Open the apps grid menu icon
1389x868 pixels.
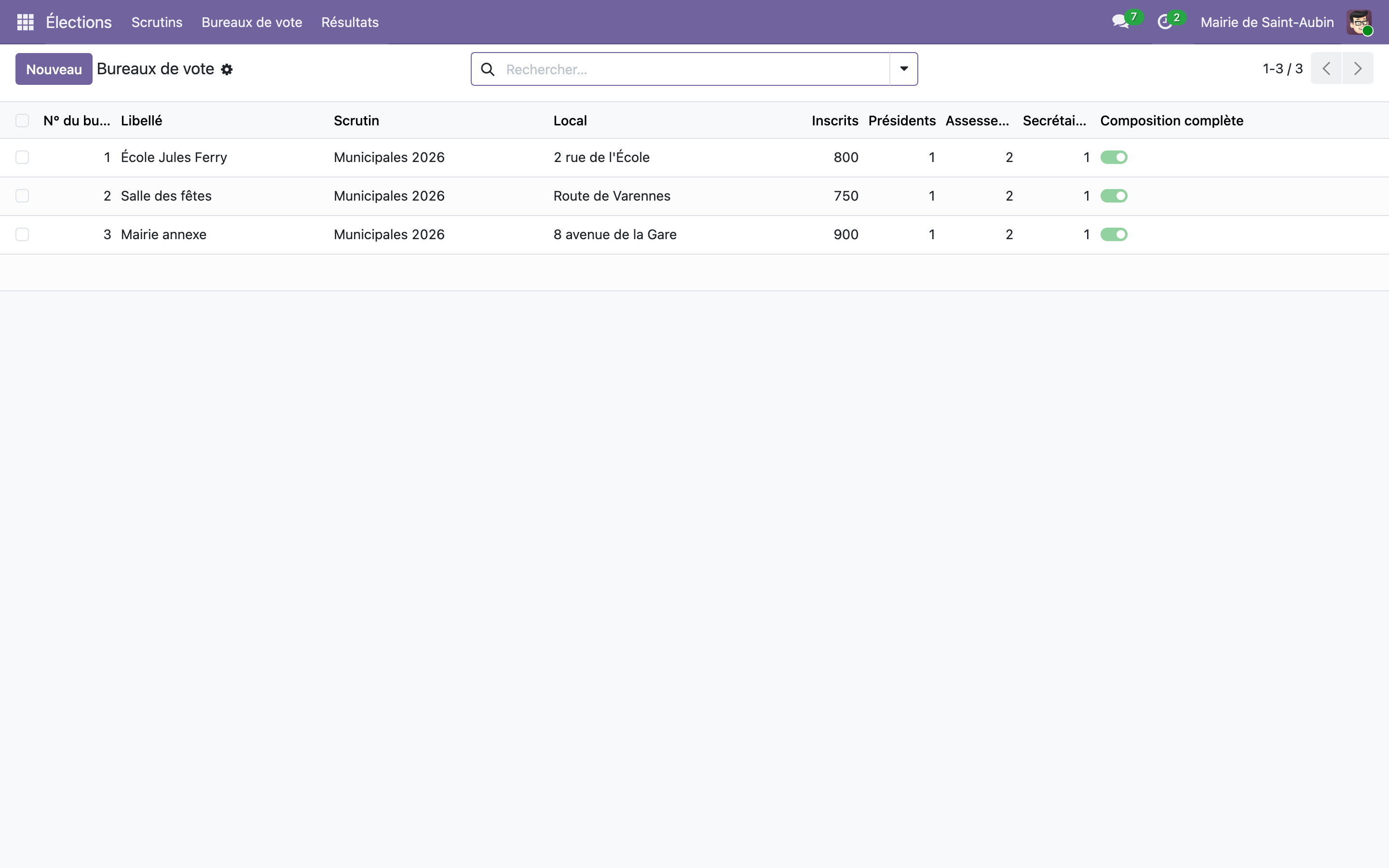(x=25, y=22)
